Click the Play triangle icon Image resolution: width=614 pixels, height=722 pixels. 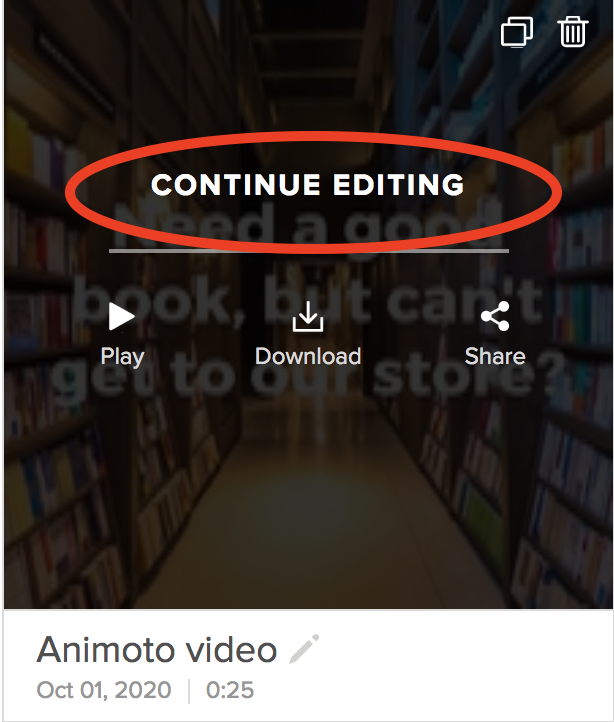pos(122,316)
